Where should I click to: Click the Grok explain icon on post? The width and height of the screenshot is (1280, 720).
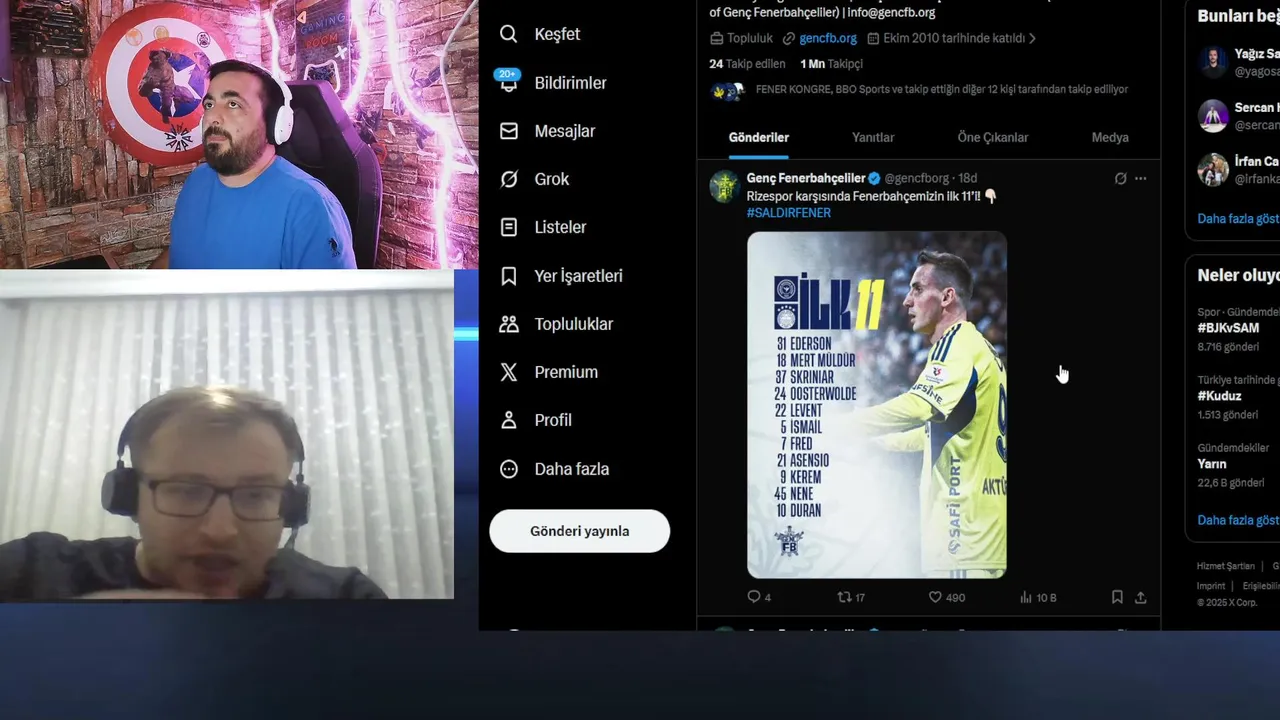coord(1120,179)
